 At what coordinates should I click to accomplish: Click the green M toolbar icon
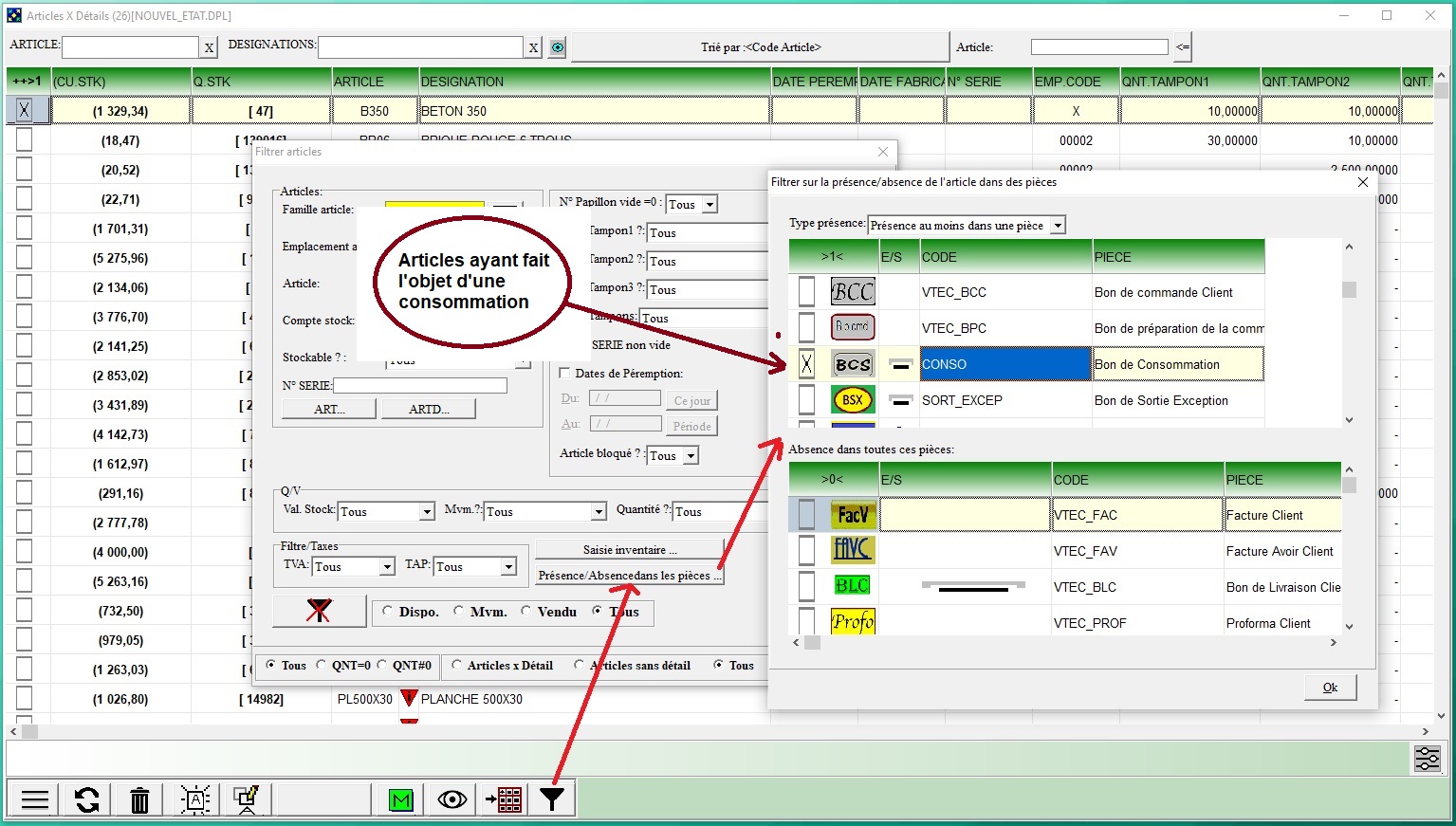pyautogui.click(x=401, y=800)
